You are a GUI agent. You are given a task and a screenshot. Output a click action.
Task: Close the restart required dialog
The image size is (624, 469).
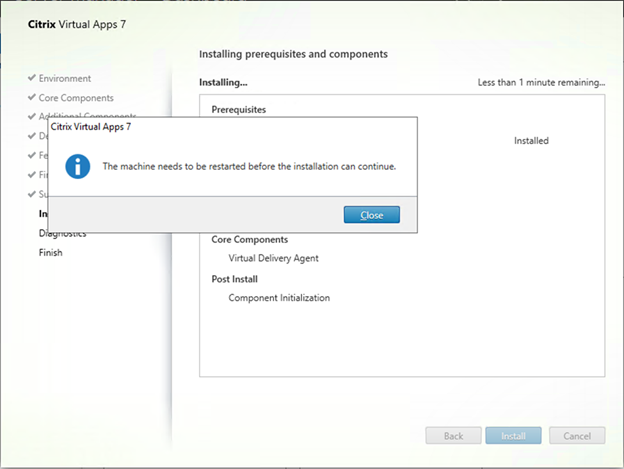pos(372,215)
